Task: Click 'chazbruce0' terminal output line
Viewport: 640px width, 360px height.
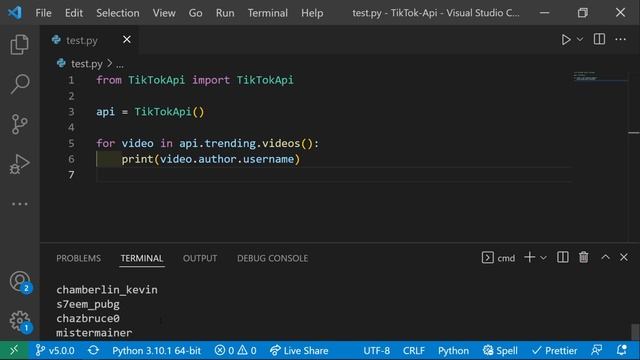Action: pyautogui.click(x=88, y=318)
